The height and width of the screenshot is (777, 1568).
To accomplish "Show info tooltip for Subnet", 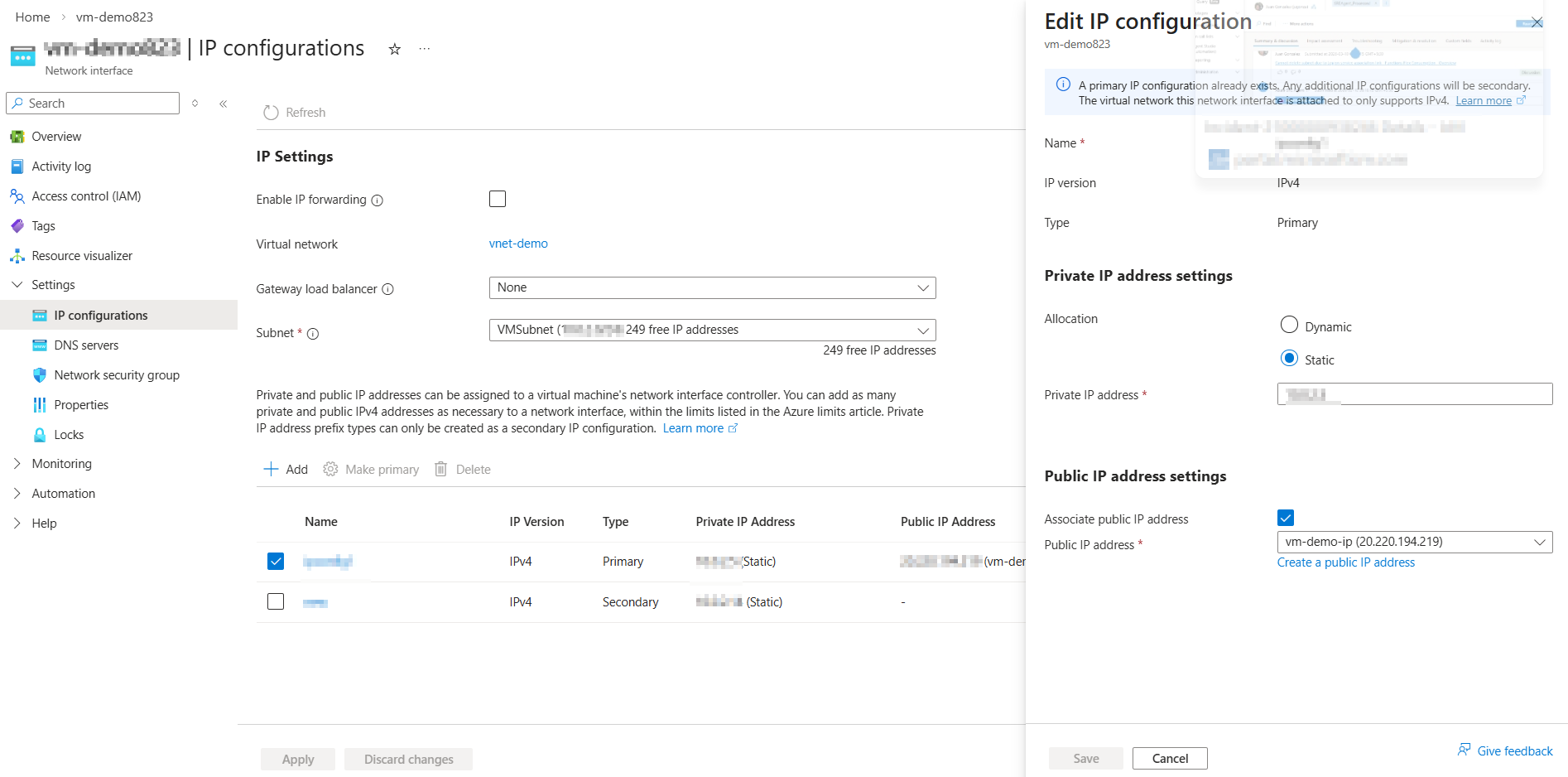I will [313, 334].
